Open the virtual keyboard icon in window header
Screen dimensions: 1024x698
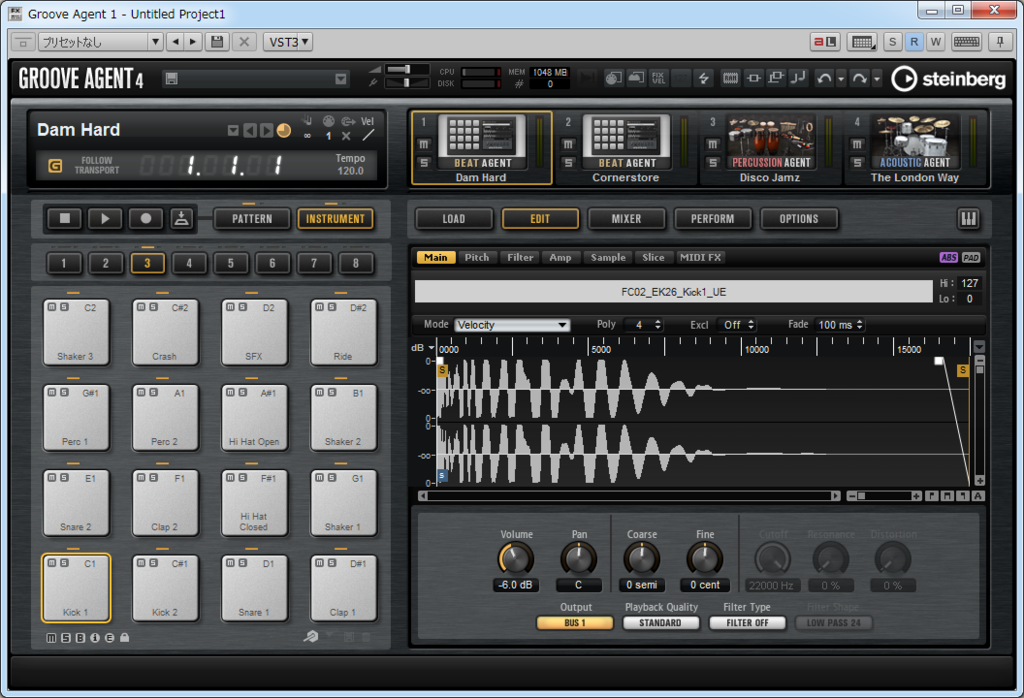click(966, 42)
